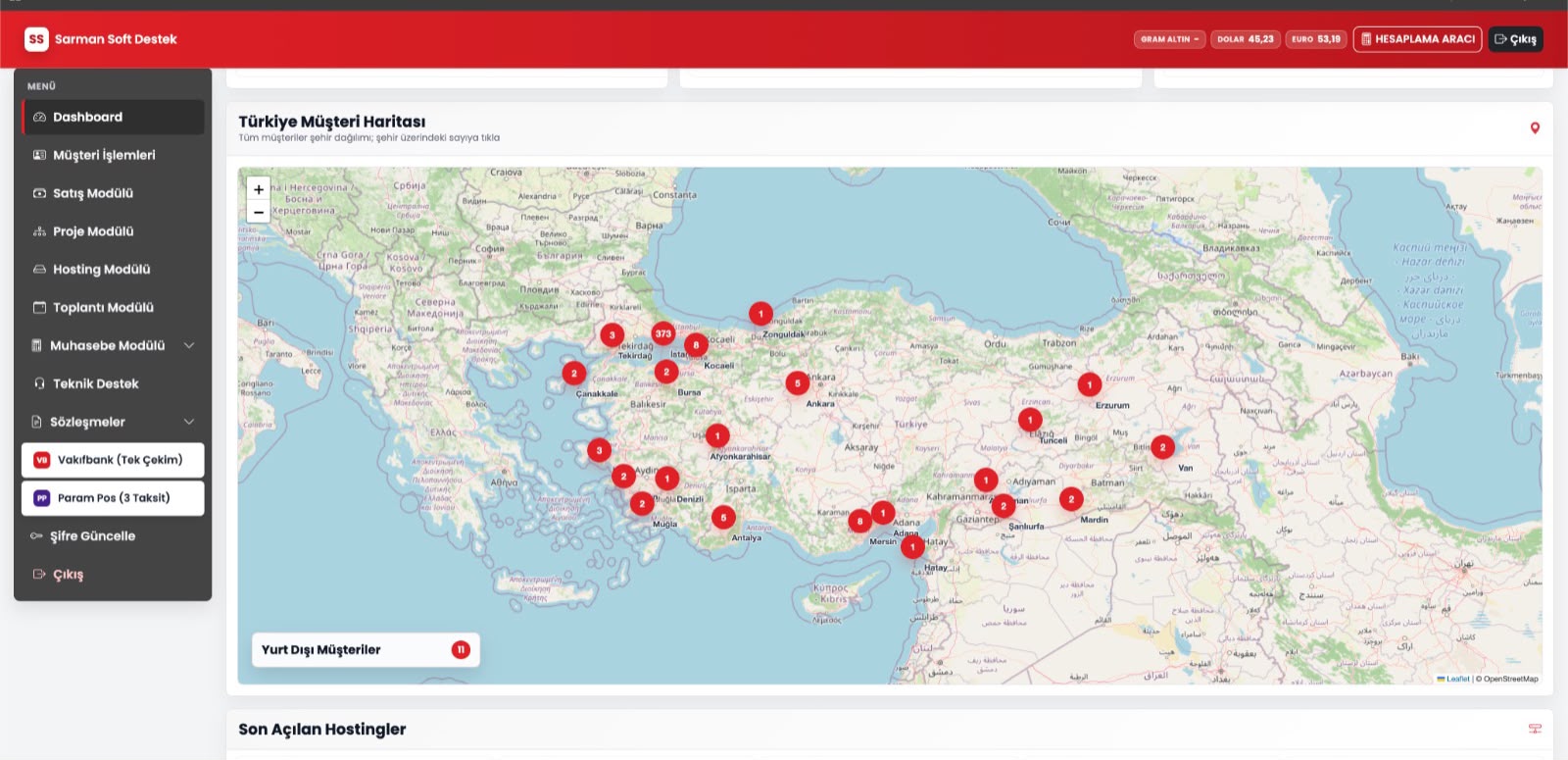
Task: Zoom out the map with minus button
Action: click(259, 212)
